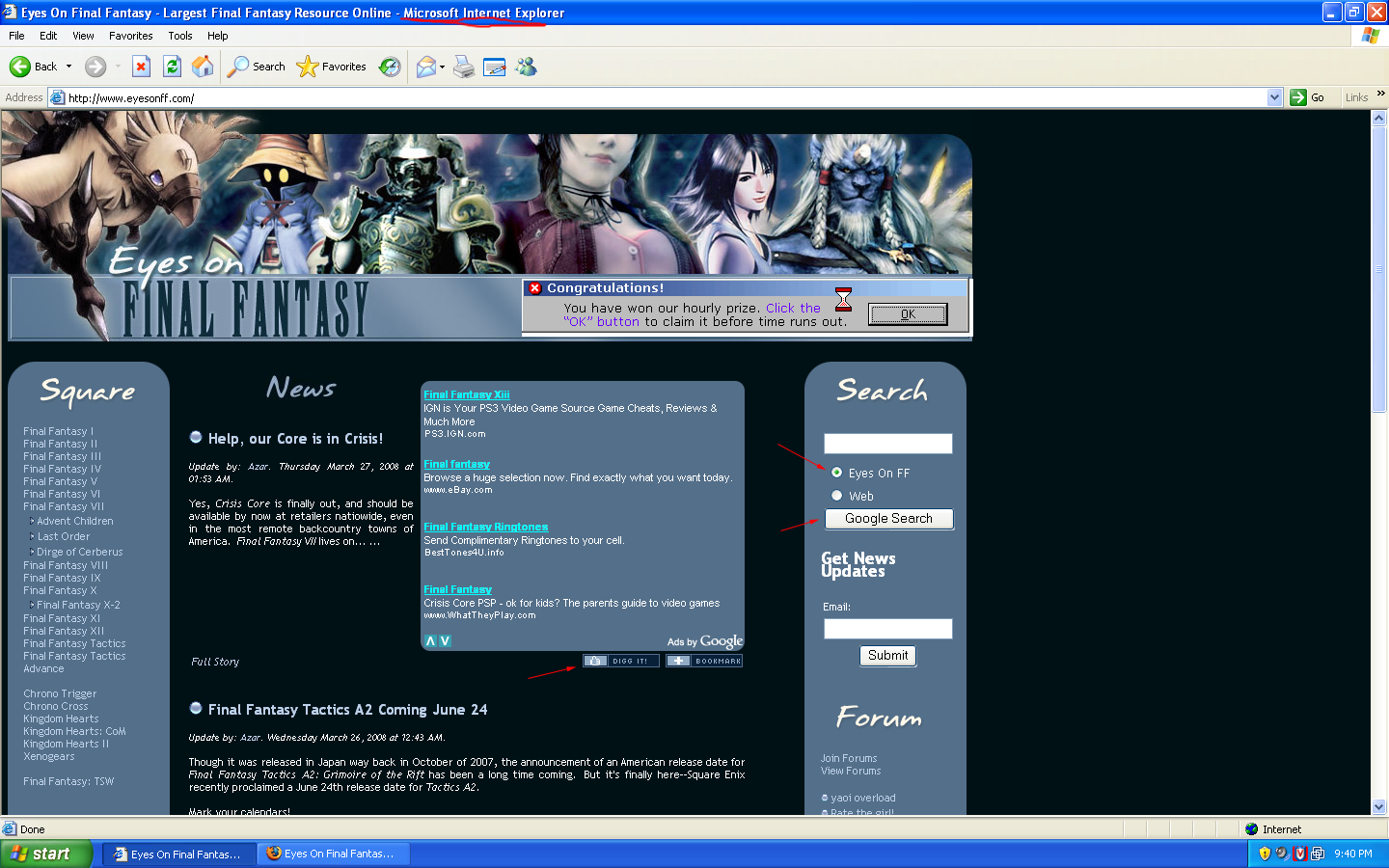This screenshot has width=1389, height=868.
Task: Click the Bookmark button
Action: click(704, 661)
